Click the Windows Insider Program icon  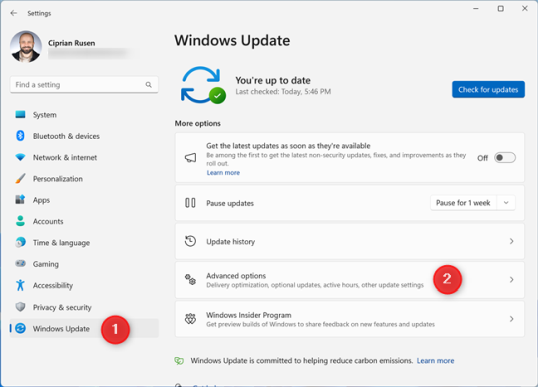[x=190, y=319]
